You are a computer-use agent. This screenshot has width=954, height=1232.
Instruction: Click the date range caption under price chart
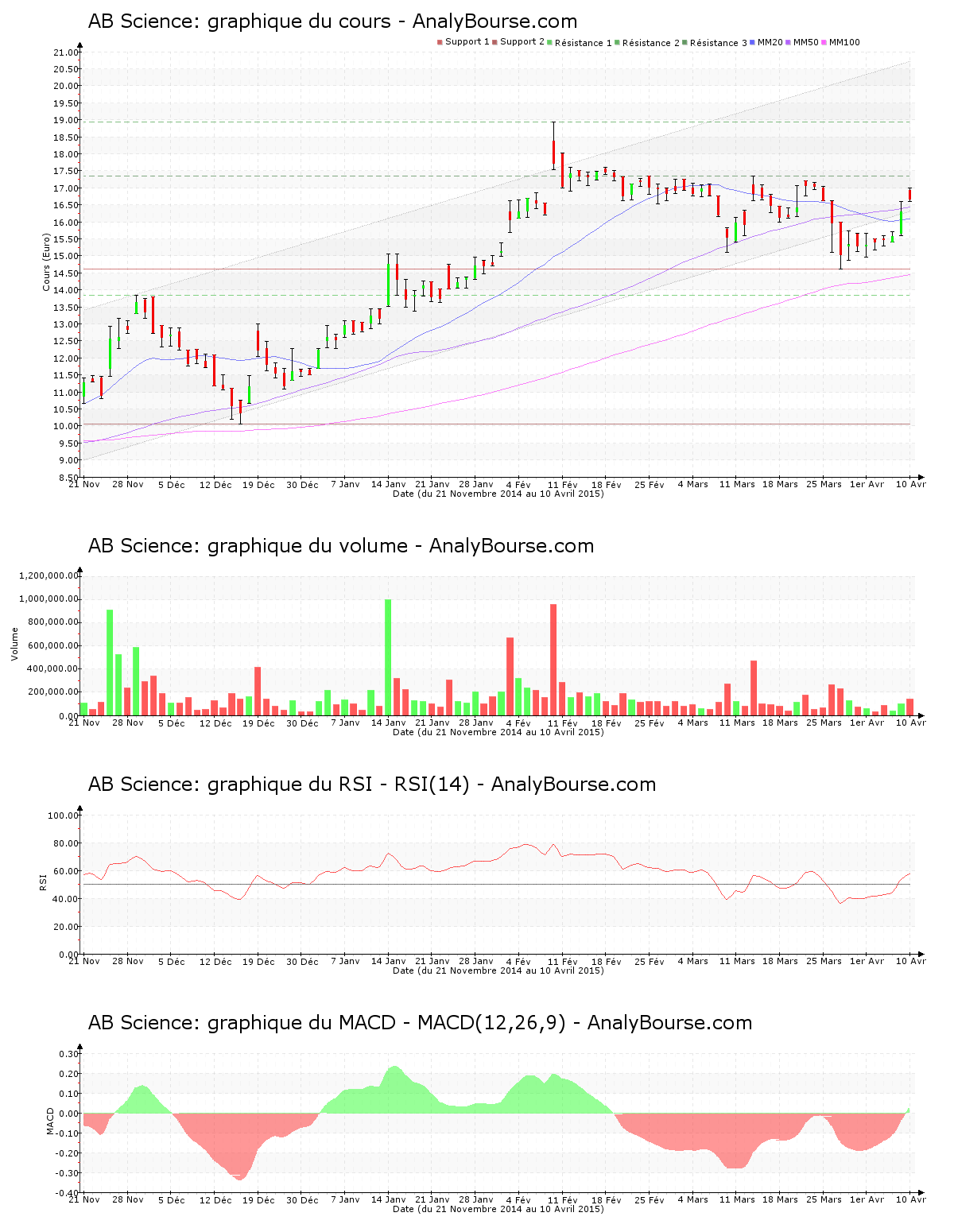[498, 494]
